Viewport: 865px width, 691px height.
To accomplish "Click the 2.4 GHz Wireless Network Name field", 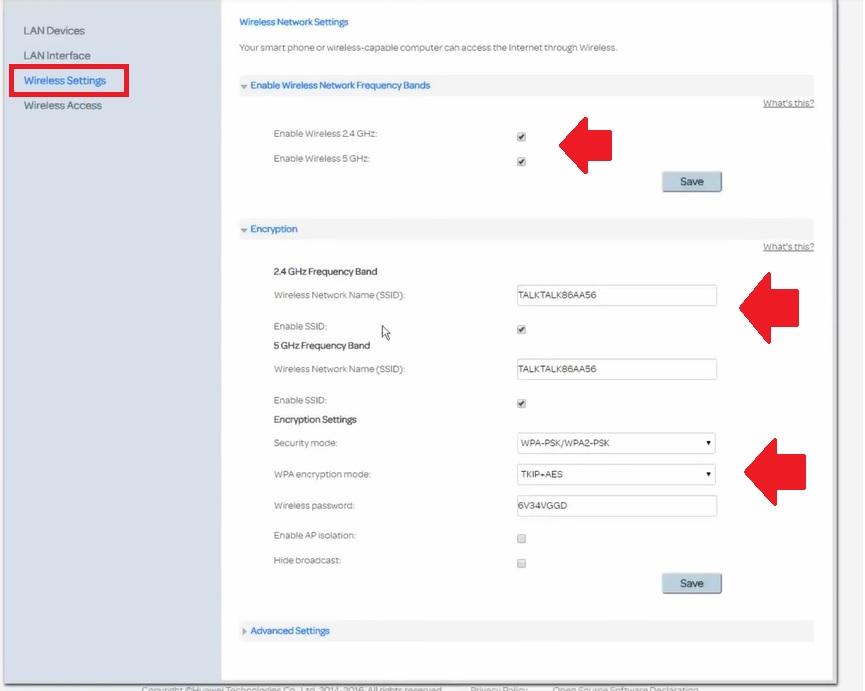I will click(616, 295).
